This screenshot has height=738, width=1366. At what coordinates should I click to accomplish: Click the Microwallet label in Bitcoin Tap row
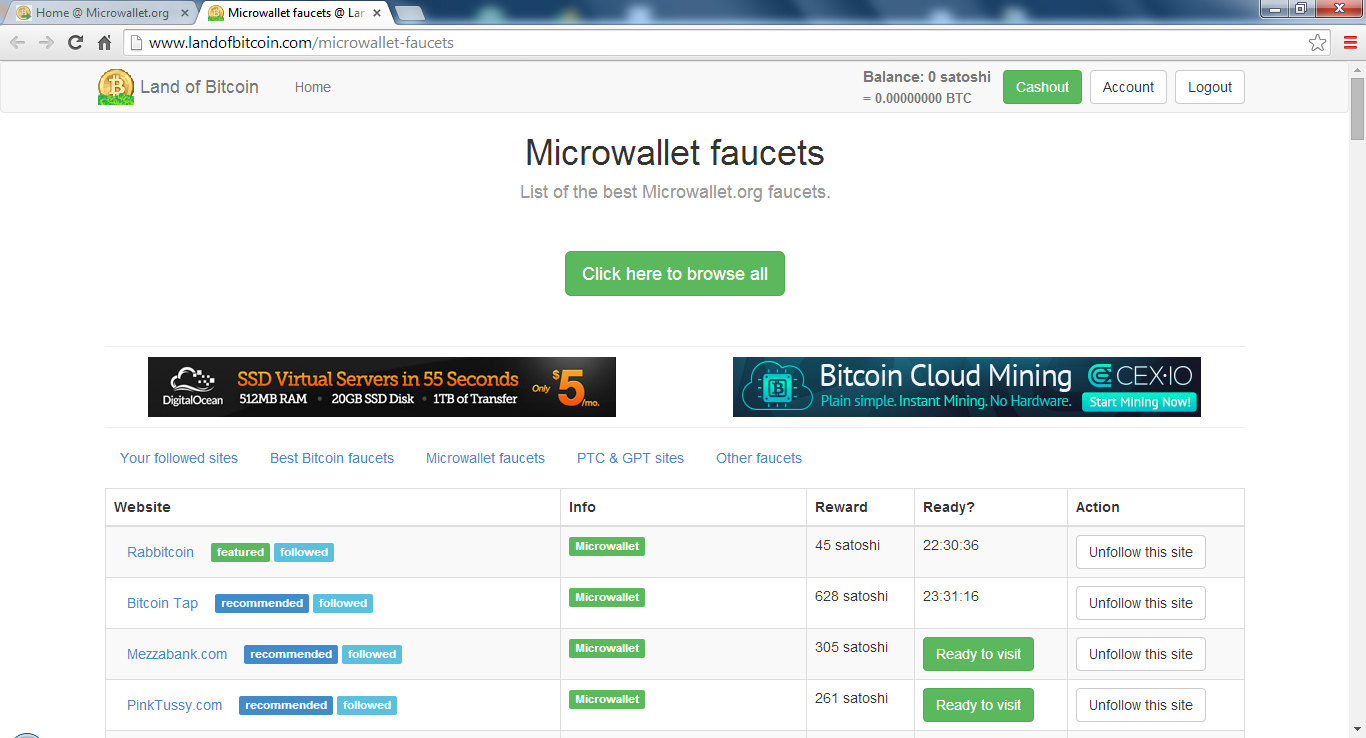coord(607,597)
